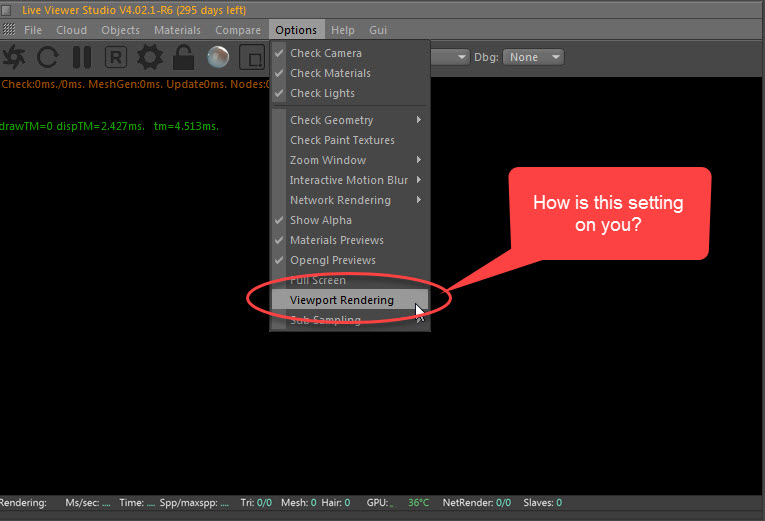This screenshot has height=521, width=765.
Task: Expand Network Rendering submenu
Action: pos(350,200)
